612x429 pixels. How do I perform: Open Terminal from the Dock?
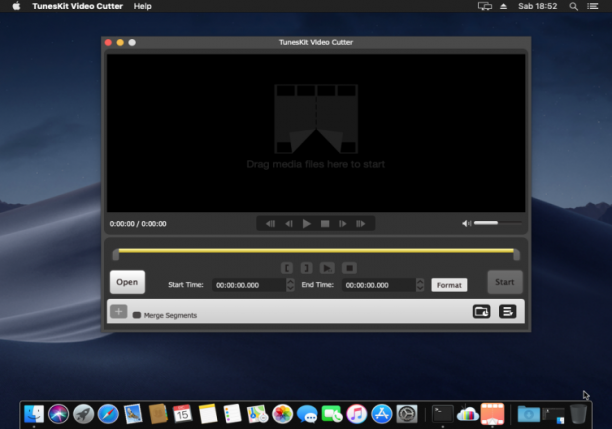click(x=443, y=414)
